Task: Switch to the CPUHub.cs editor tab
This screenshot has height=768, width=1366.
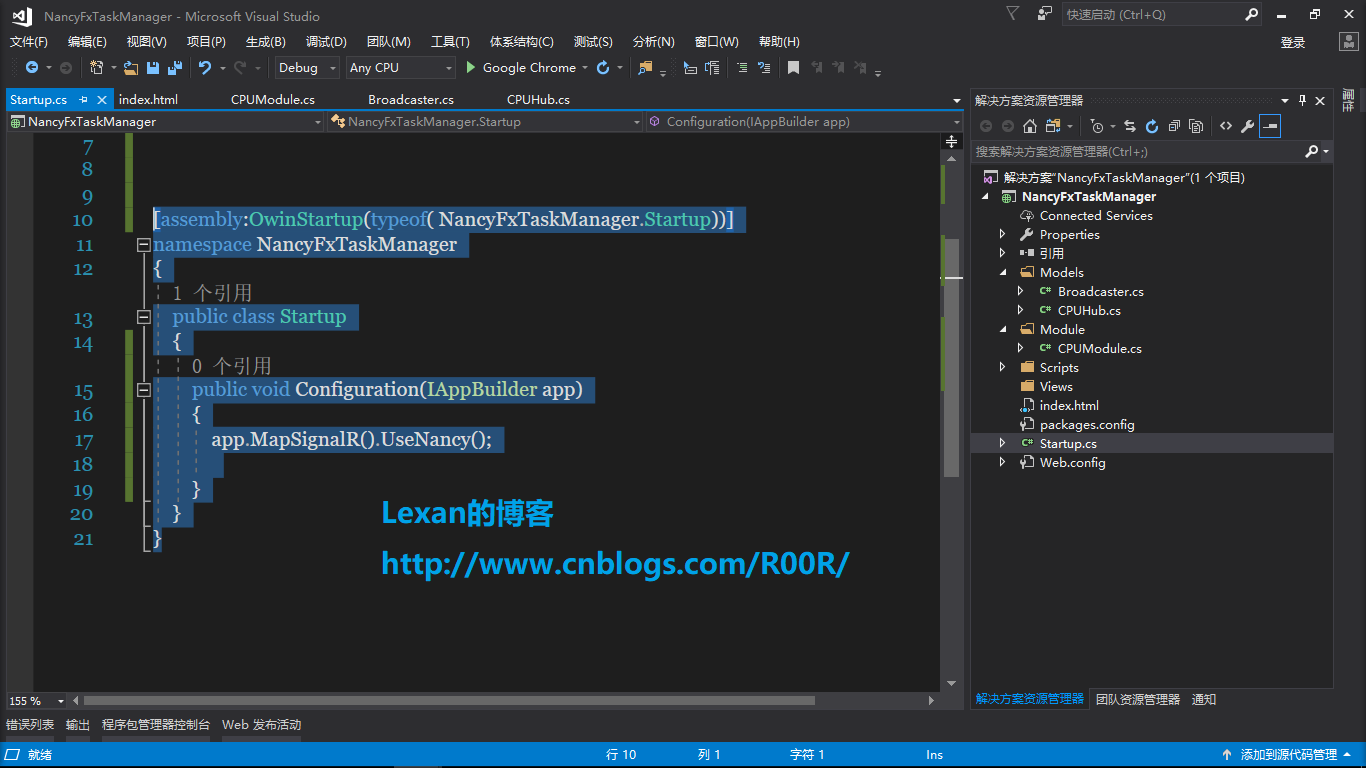Action: click(x=538, y=100)
